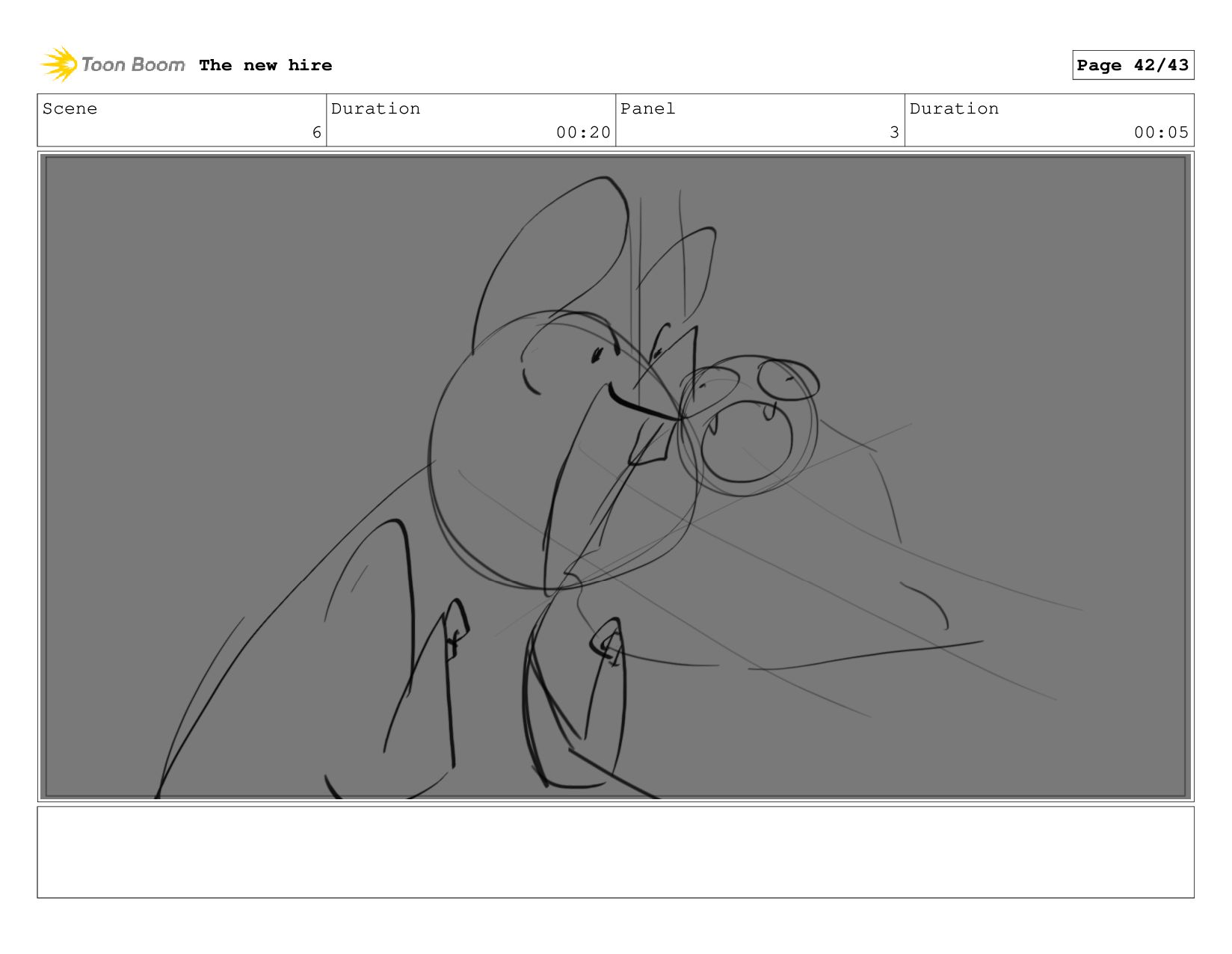Click the "Scene" header label
The height and width of the screenshot is (954, 1232).
[x=70, y=108]
